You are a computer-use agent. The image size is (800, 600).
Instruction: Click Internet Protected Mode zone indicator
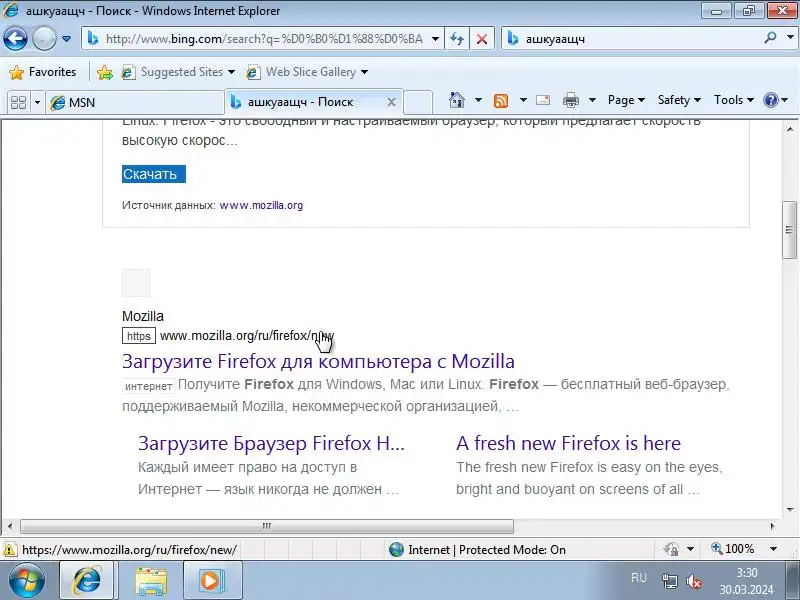point(477,549)
